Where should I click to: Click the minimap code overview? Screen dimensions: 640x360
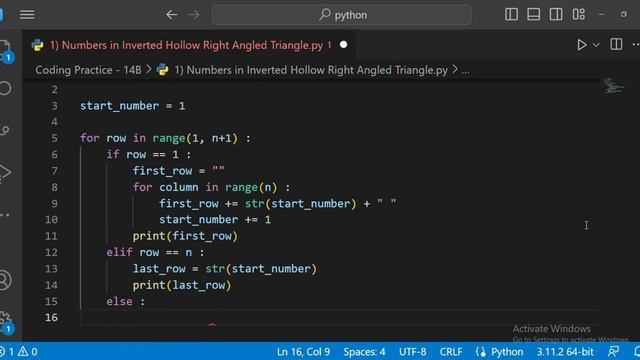tap(613, 87)
